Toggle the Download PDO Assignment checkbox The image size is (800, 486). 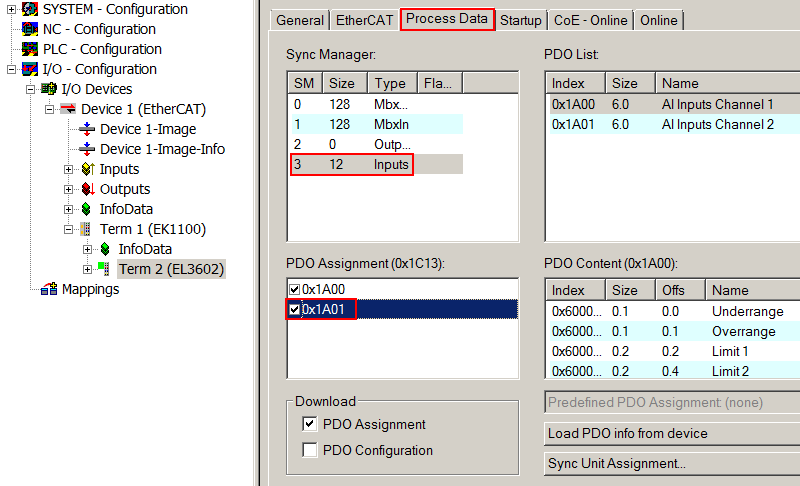(x=310, y=424)
